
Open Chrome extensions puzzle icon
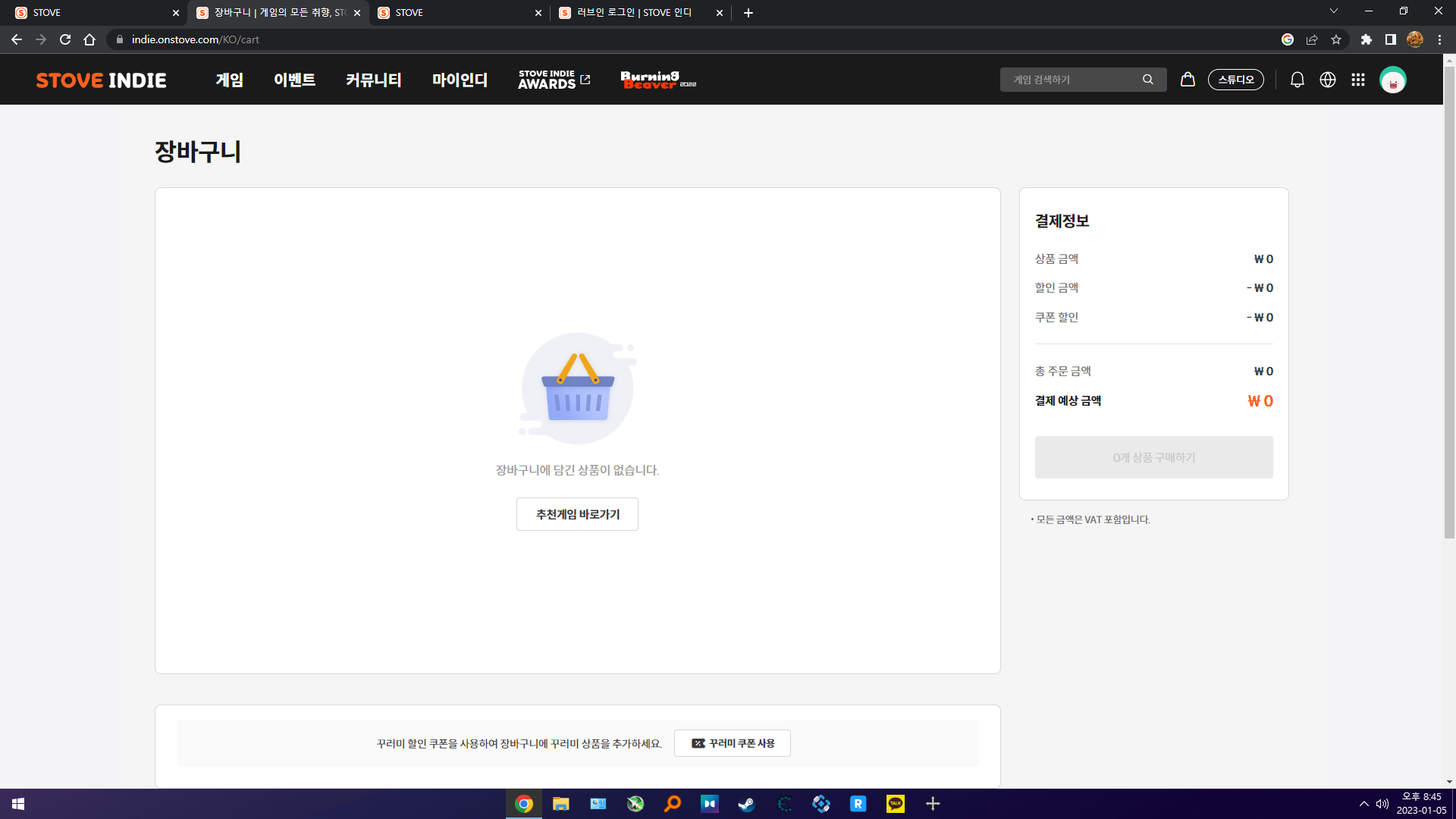coord(1366,39)
